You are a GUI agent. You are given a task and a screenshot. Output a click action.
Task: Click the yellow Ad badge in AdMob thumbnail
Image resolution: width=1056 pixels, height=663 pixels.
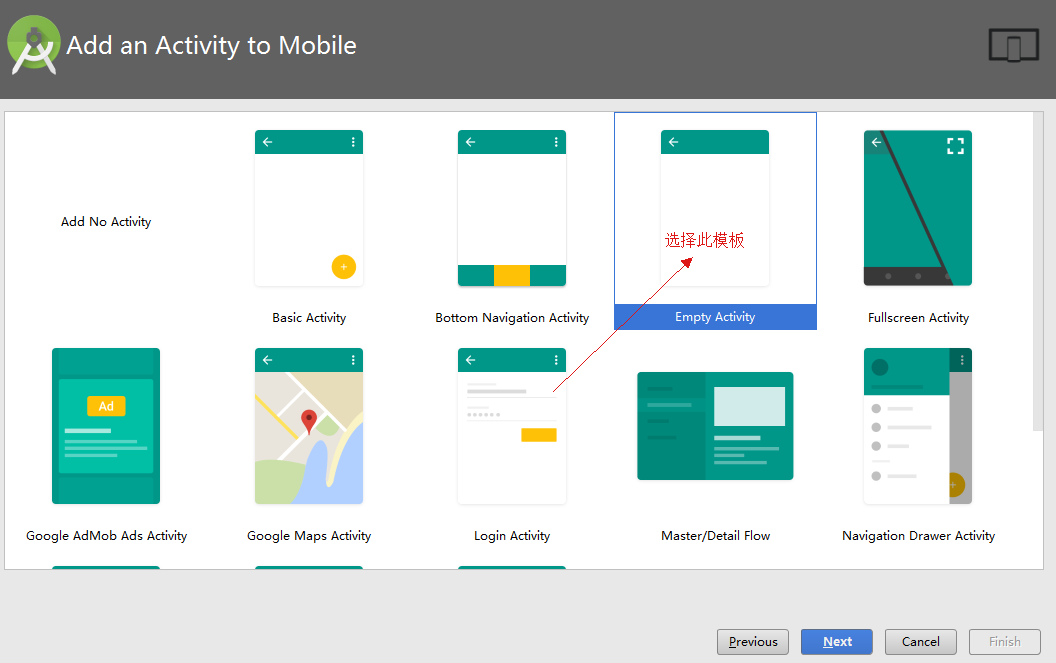coord(106,406)
